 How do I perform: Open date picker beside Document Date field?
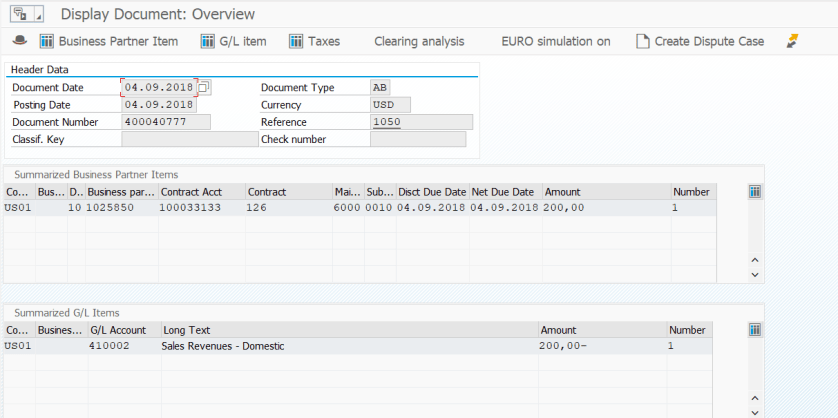click(204, 88)
